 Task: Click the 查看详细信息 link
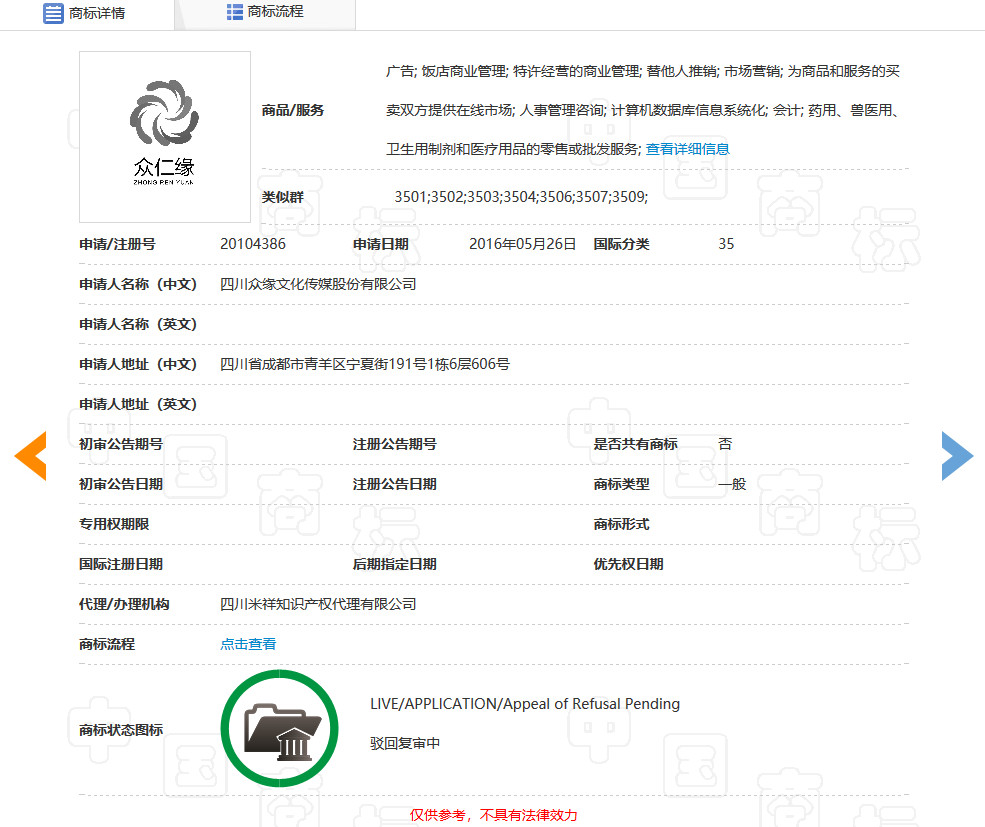coord(687,149)
